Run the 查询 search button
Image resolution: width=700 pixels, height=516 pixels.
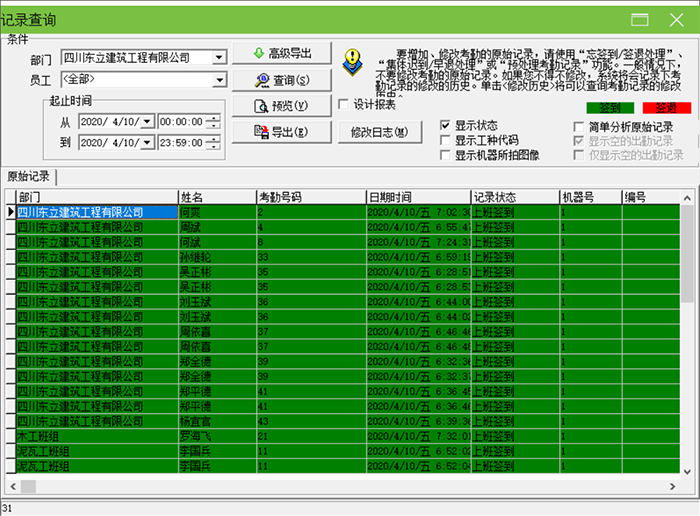pos(283,80)
